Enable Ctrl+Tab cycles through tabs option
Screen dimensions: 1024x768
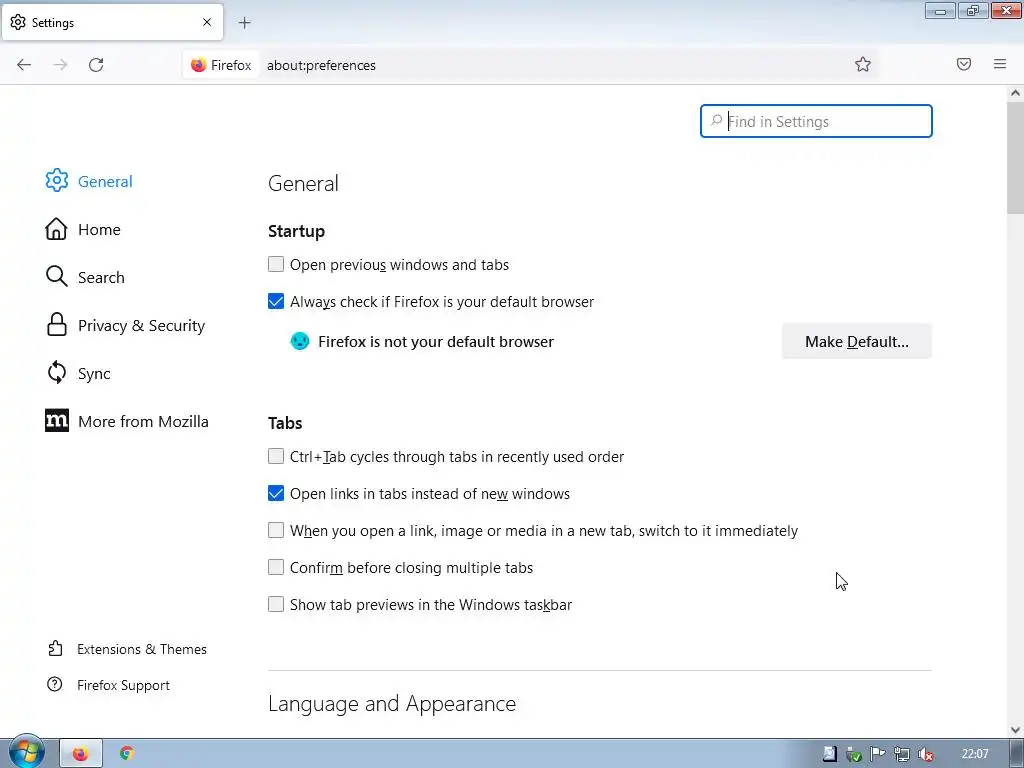click(x=276, y=456)
